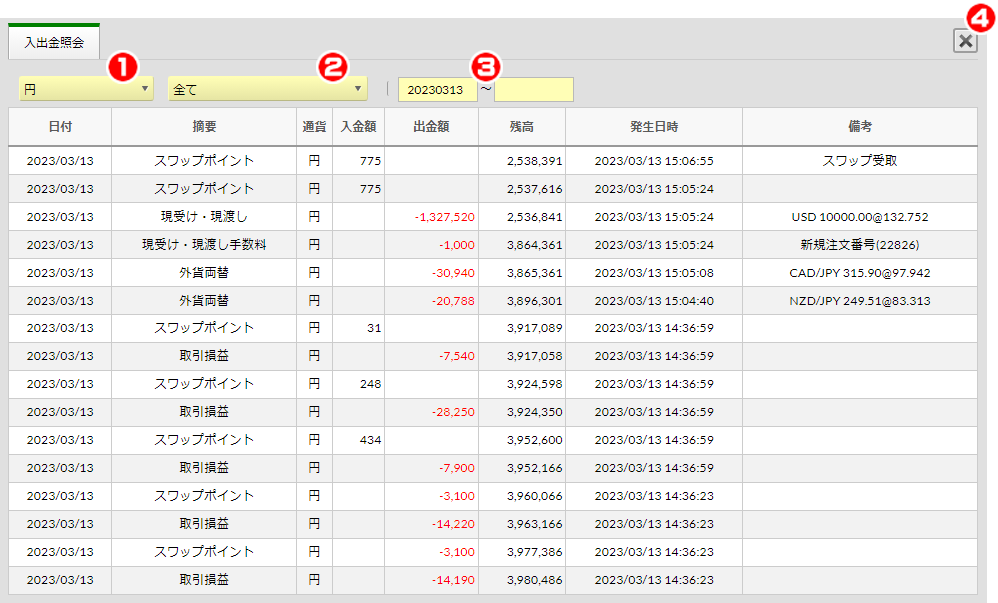Select the deposit amount 248 cell
The width and height of the screenshot is (998, 603).
358,384
